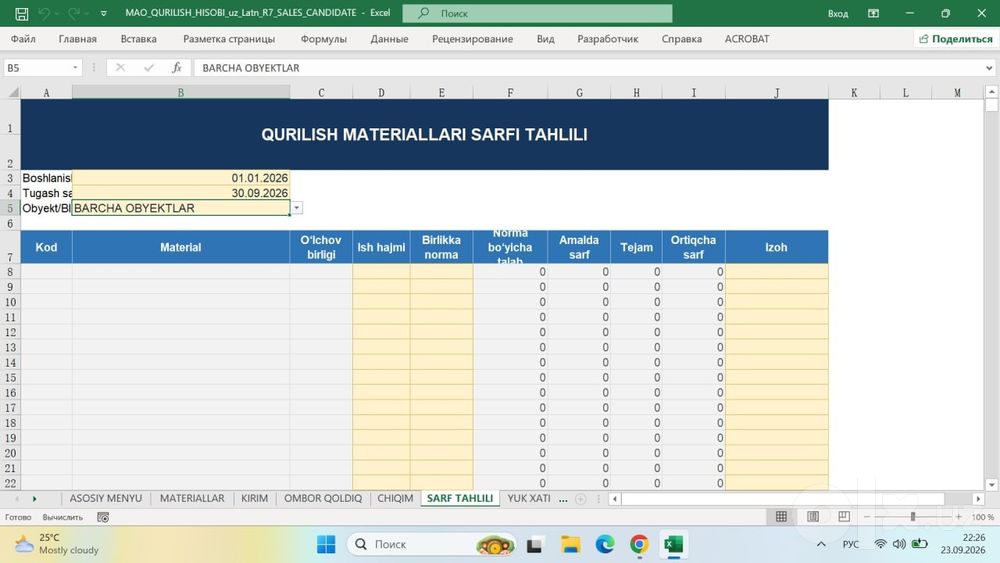Click the Поделиться share button

[x=955, y=39]
